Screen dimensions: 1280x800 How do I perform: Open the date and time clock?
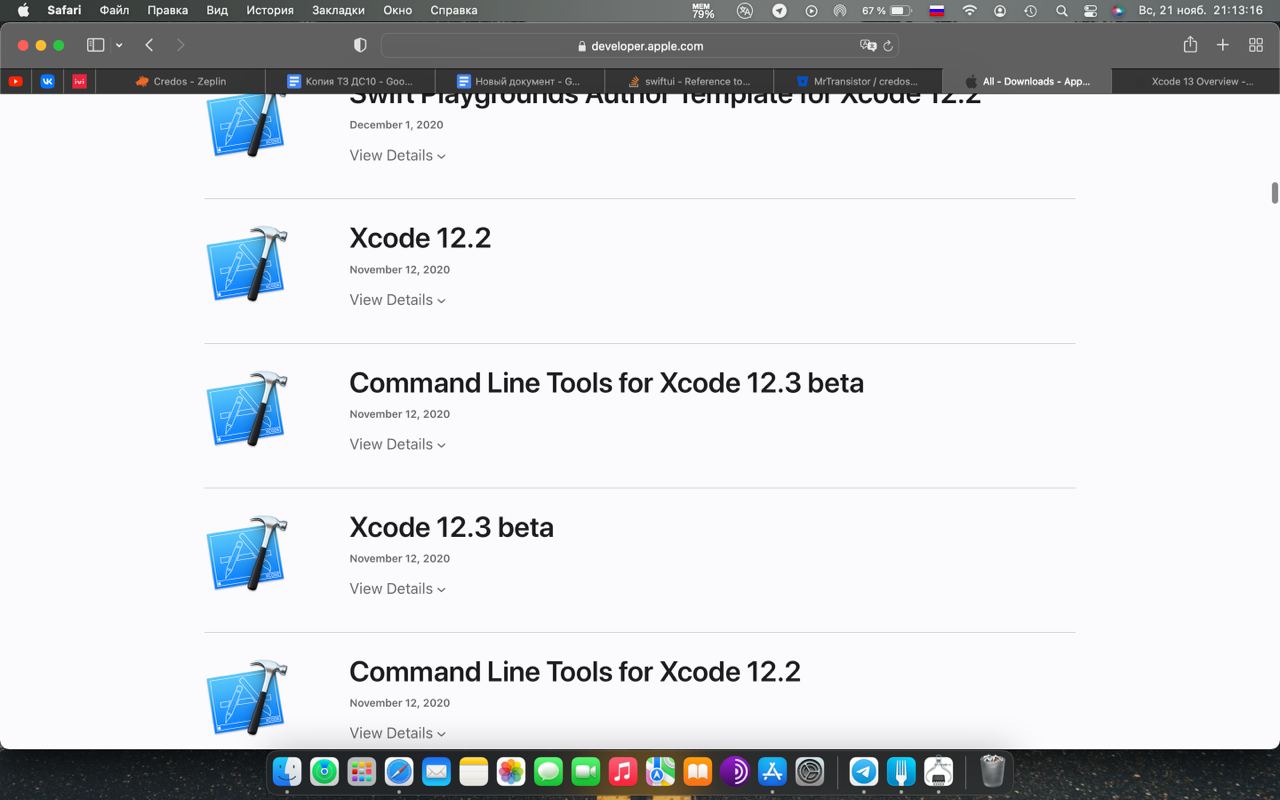pos(1200,11)
